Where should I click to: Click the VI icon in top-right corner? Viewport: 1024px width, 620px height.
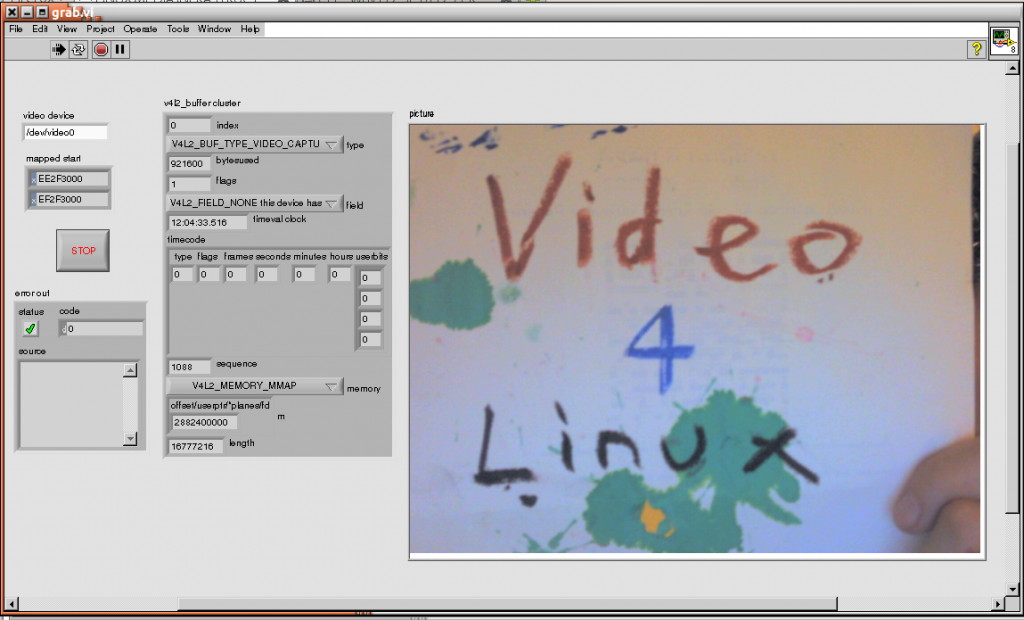[x=1003, y=40]
